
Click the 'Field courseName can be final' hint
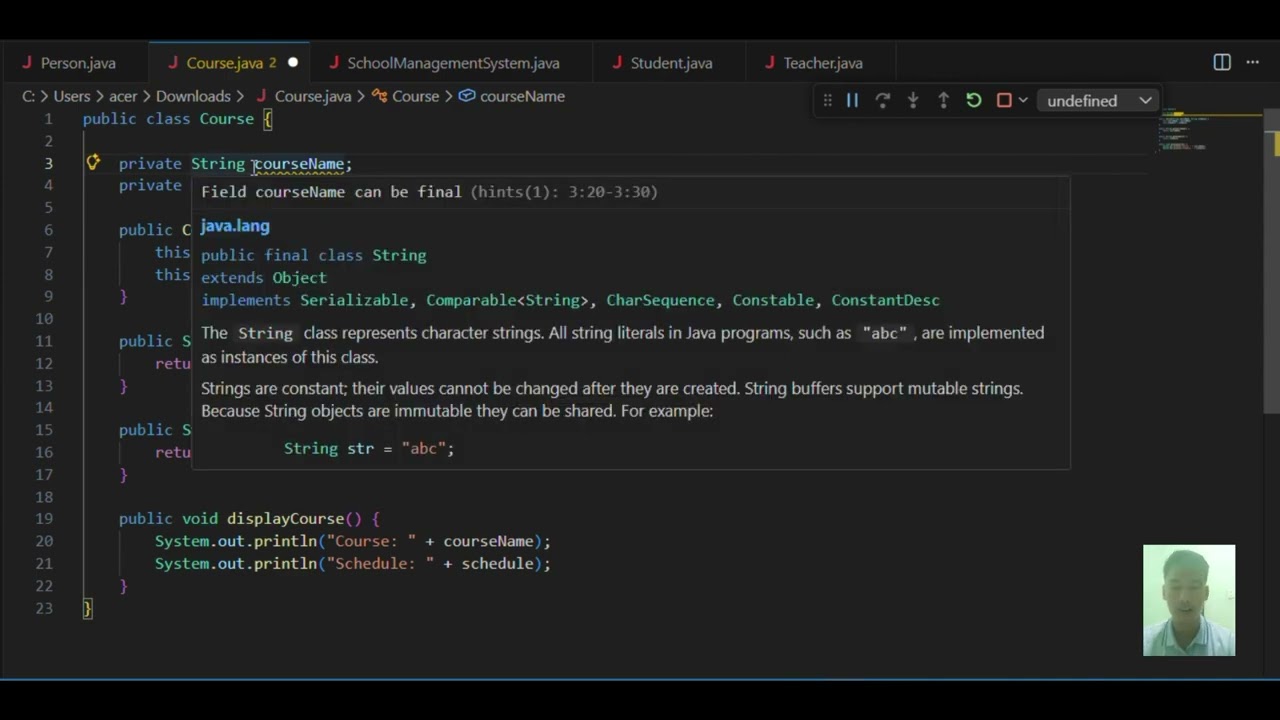point(331,192)
